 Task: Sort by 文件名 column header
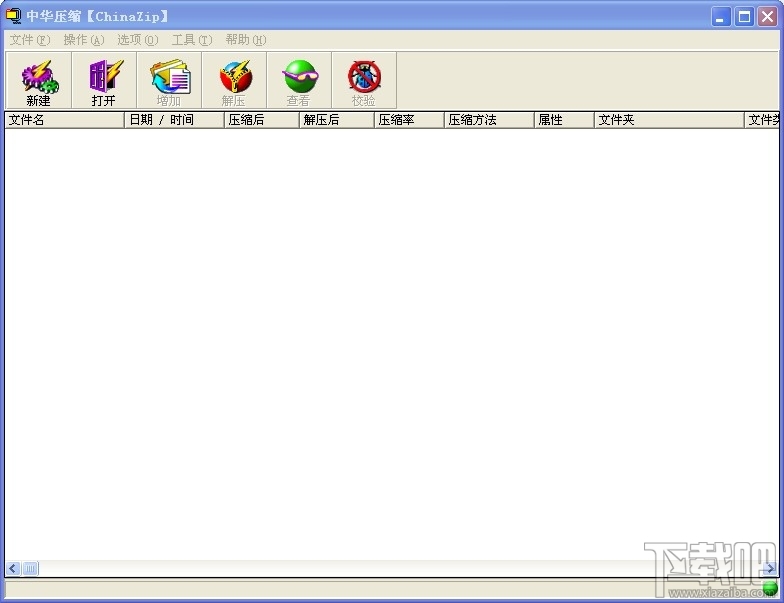[x=64, y=120]
